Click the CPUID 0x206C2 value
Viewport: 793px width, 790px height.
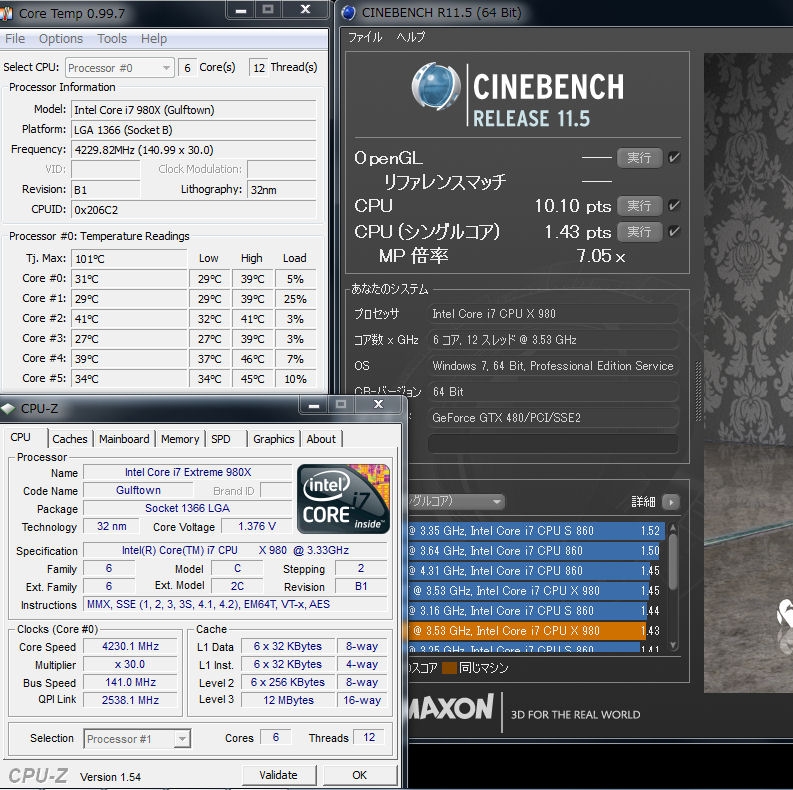point(193,210)
